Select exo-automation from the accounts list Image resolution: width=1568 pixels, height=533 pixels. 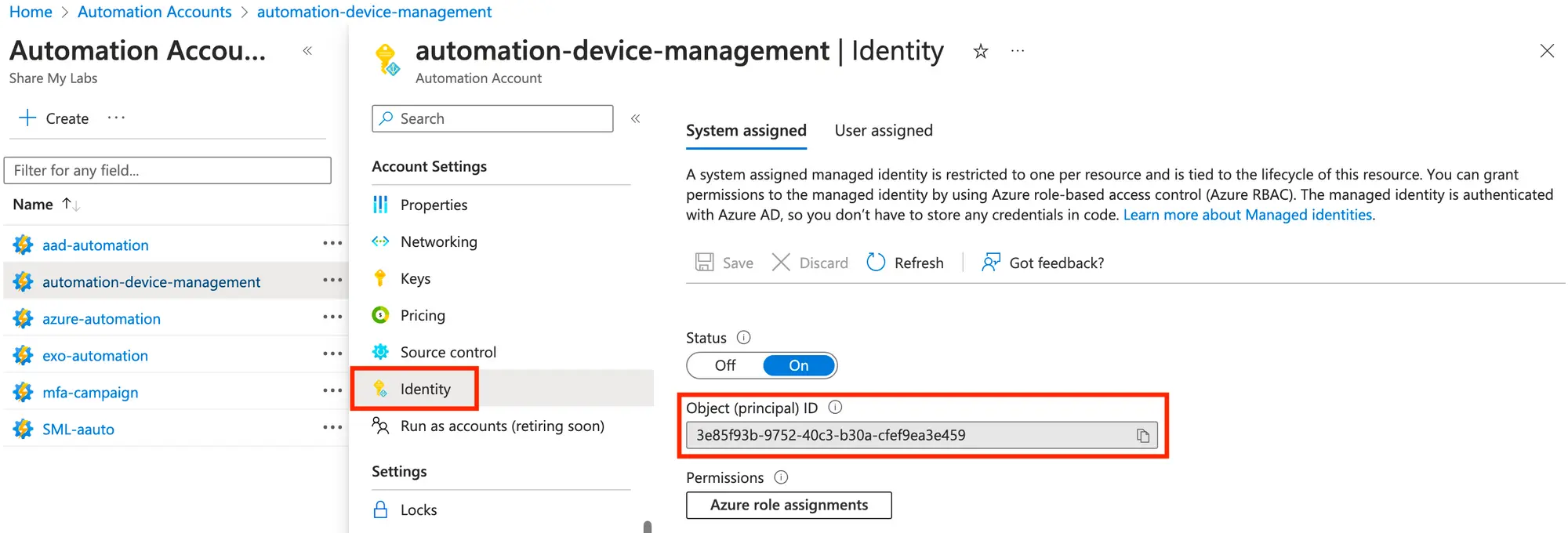(95, 356)
